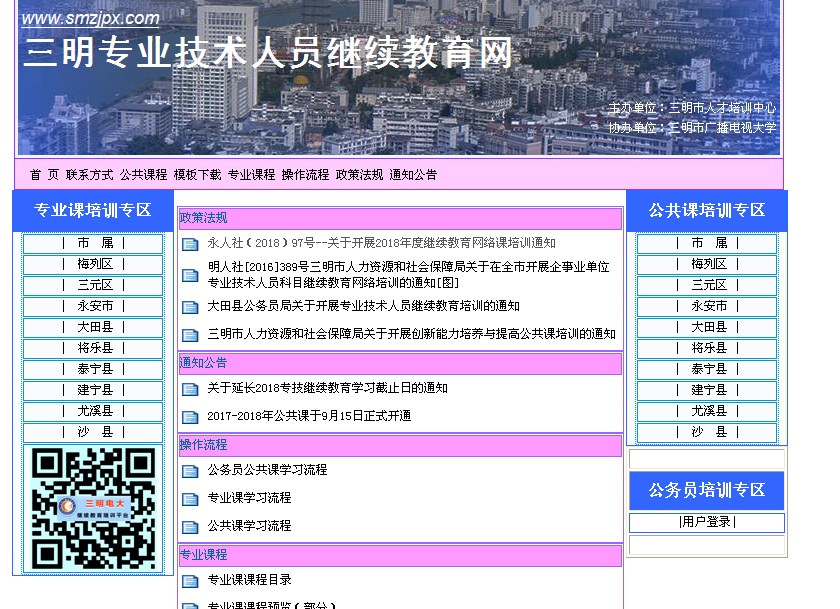Open 首页 in the navigation bar
The width and height of the screenshot is (840, 609).
[x=44, y=175]
